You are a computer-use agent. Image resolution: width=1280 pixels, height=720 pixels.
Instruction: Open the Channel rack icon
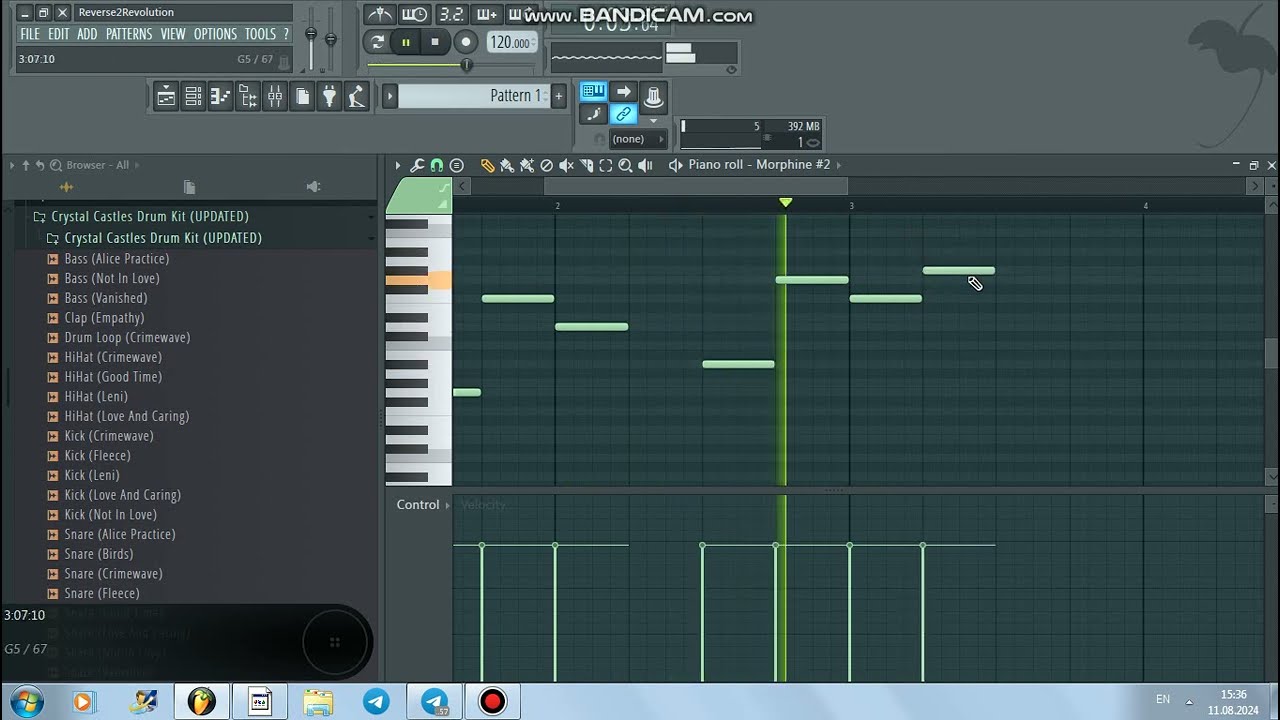tap(193, 97)
